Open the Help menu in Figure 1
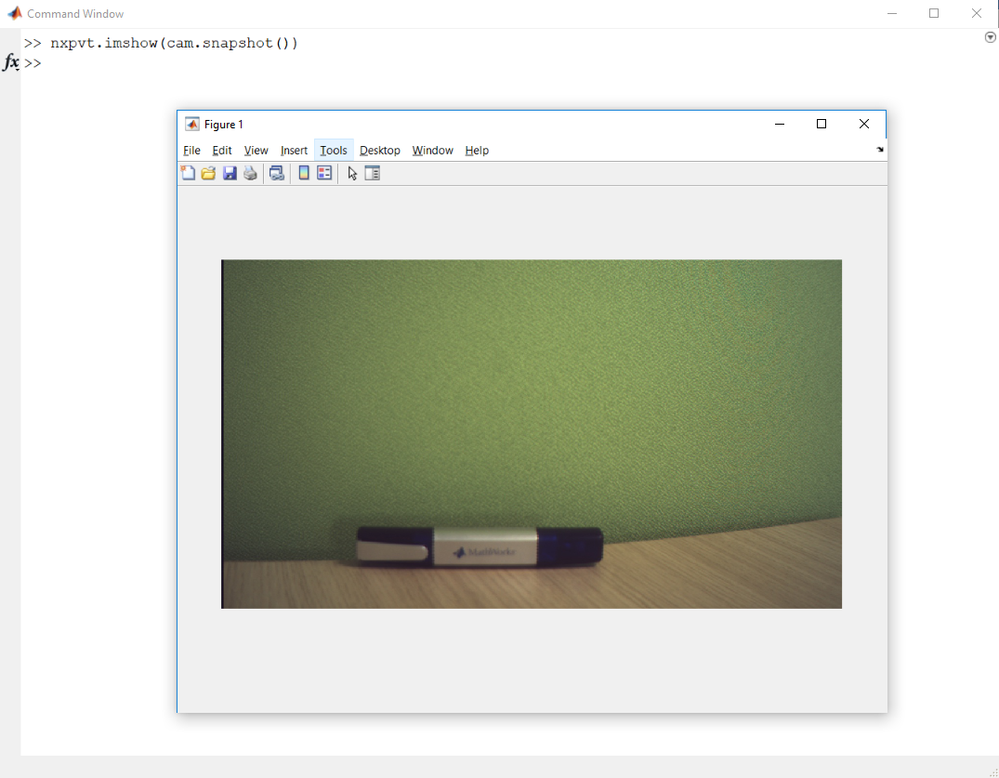 (477, 150)
